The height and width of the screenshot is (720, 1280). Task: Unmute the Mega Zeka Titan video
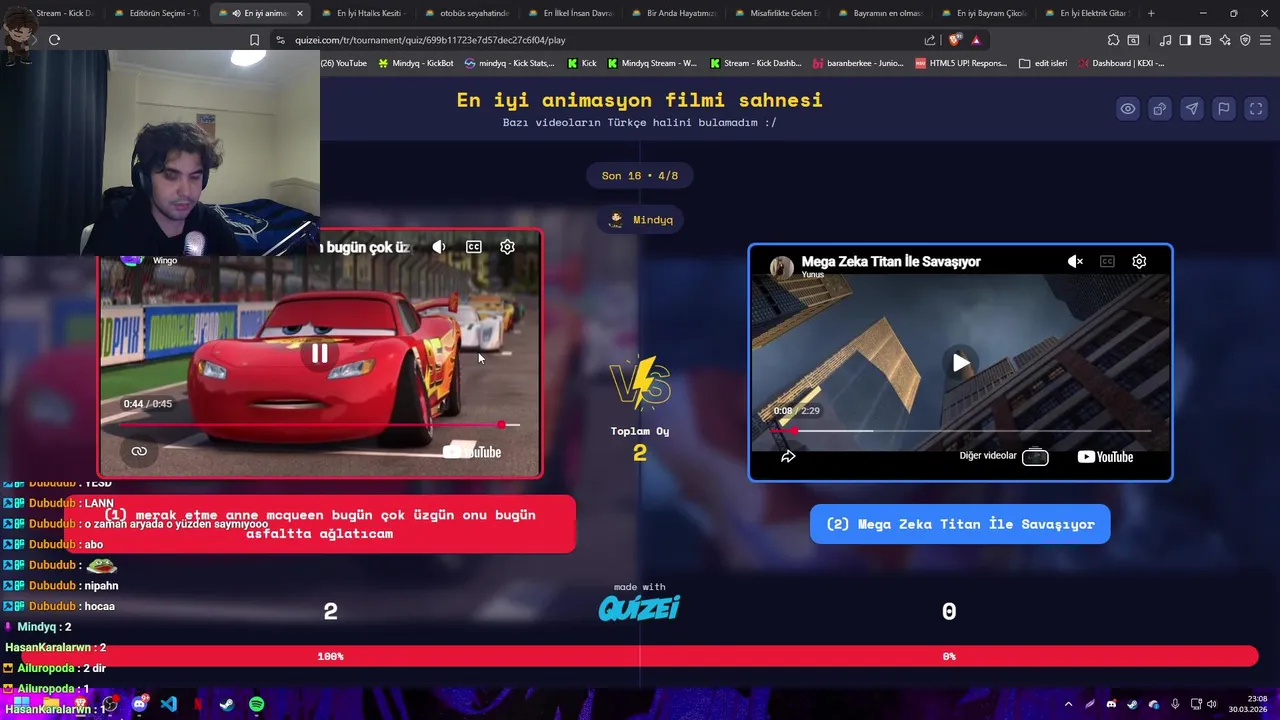pyautogui.click(x=1075, y=261)
